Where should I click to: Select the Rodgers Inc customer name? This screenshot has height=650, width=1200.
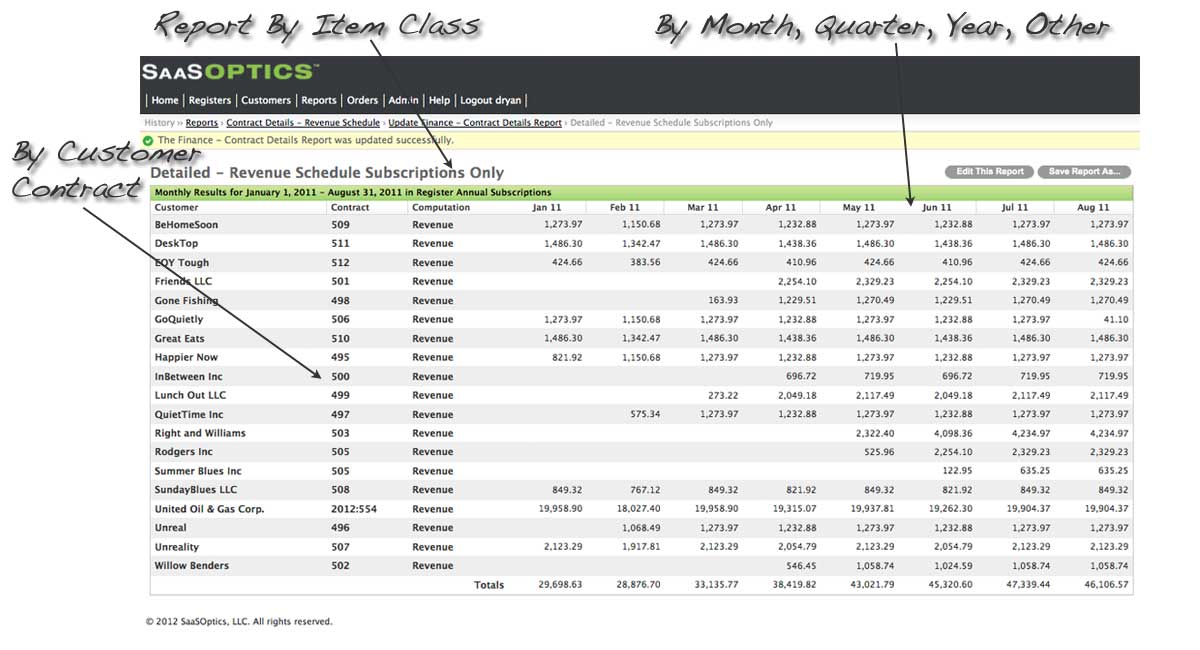pyautogui.click(x=183, y=453)
